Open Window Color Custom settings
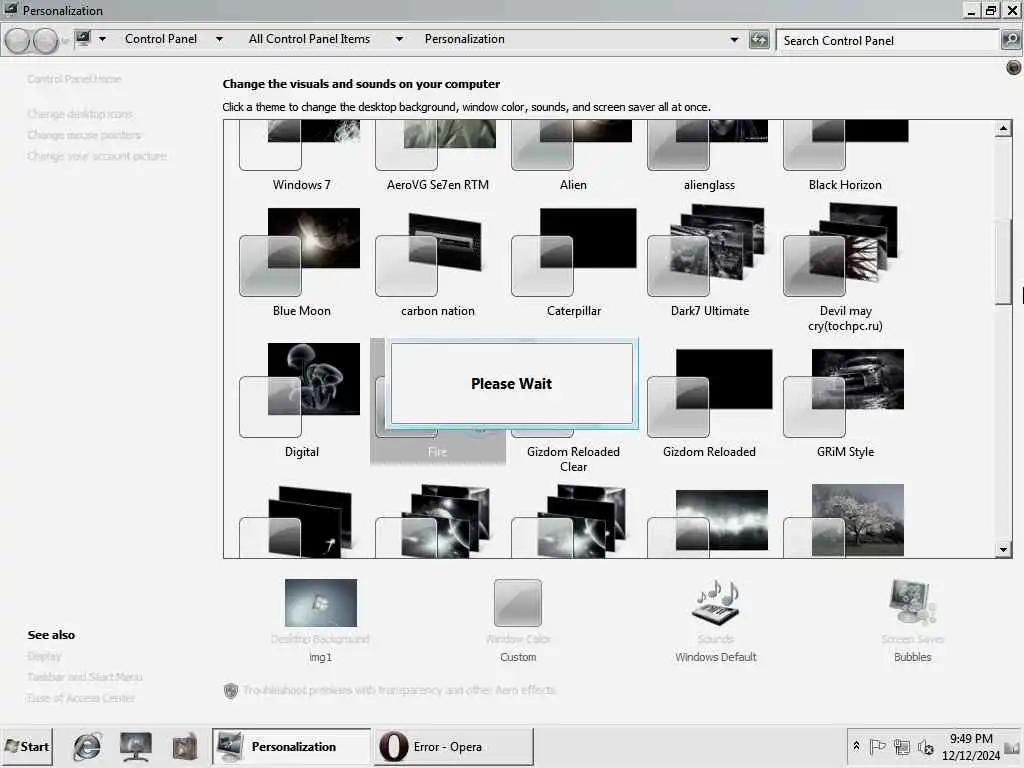Screen dimensions: 1024x768 pos(518,621)
